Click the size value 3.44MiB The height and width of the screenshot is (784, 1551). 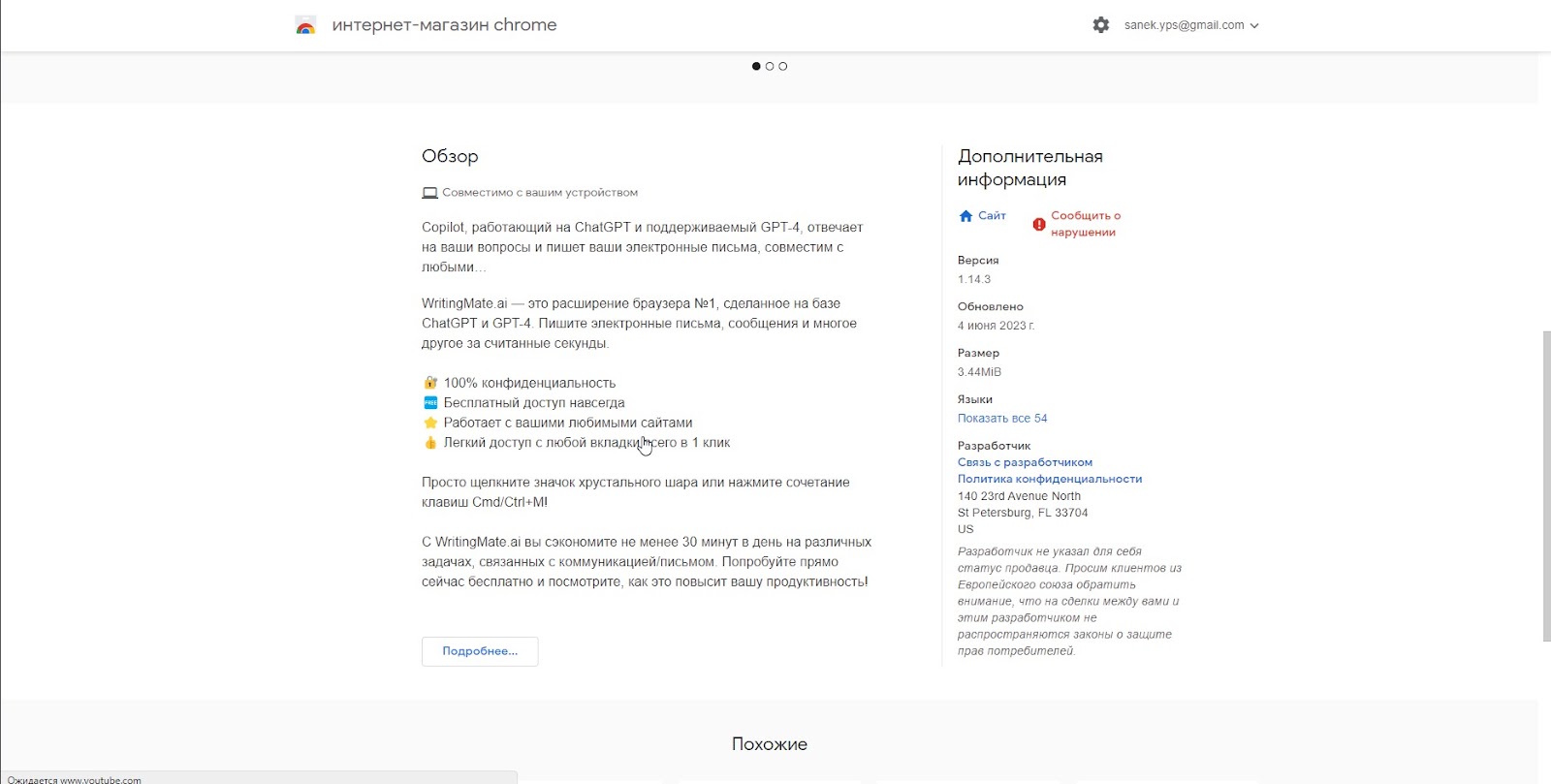coord(979,372)
